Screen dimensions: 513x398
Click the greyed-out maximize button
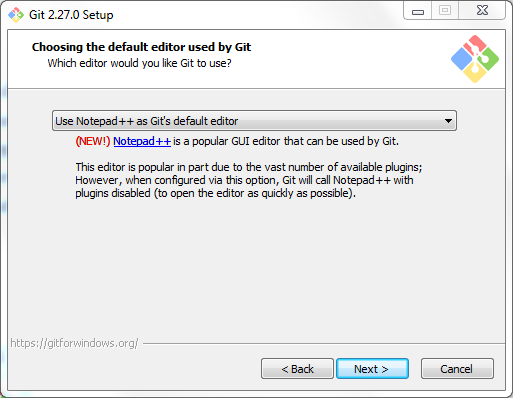tap(445, 11)
